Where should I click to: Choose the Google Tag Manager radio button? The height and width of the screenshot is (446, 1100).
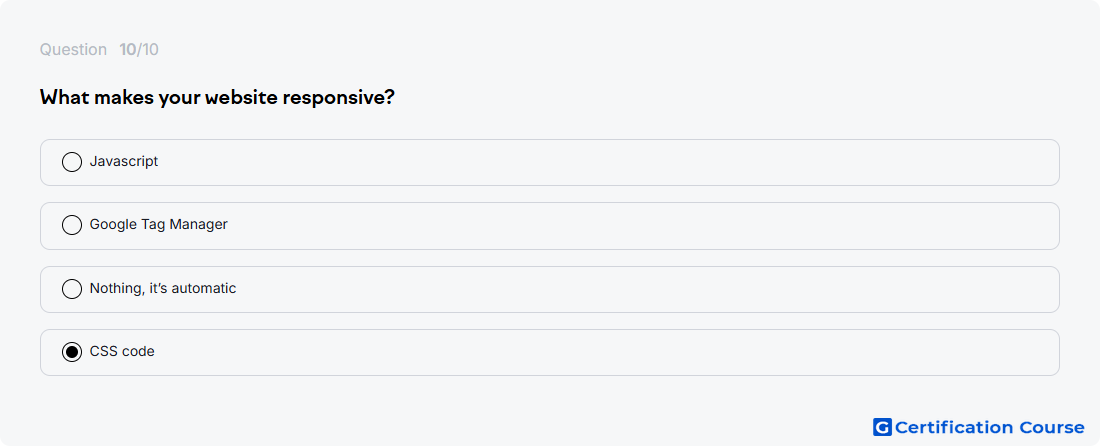pos(72,225)
